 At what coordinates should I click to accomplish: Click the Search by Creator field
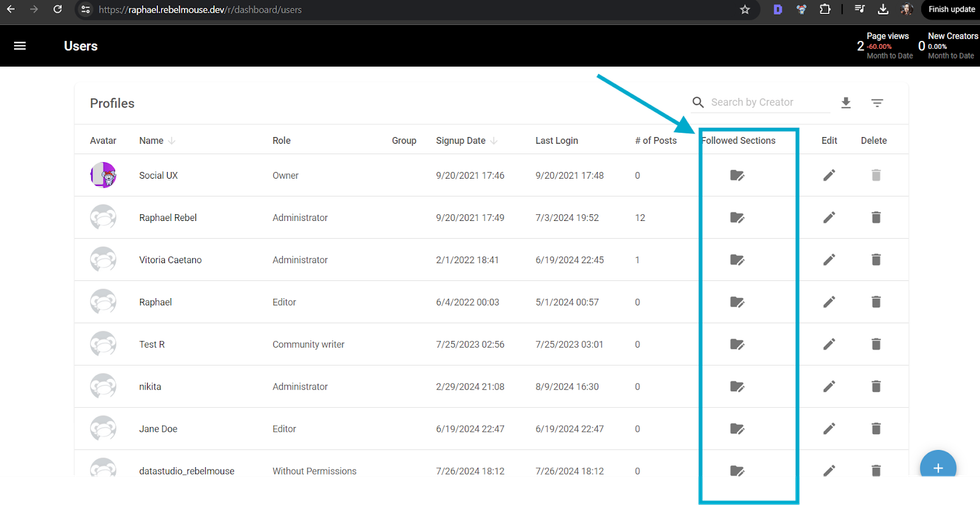coord(768,102)
